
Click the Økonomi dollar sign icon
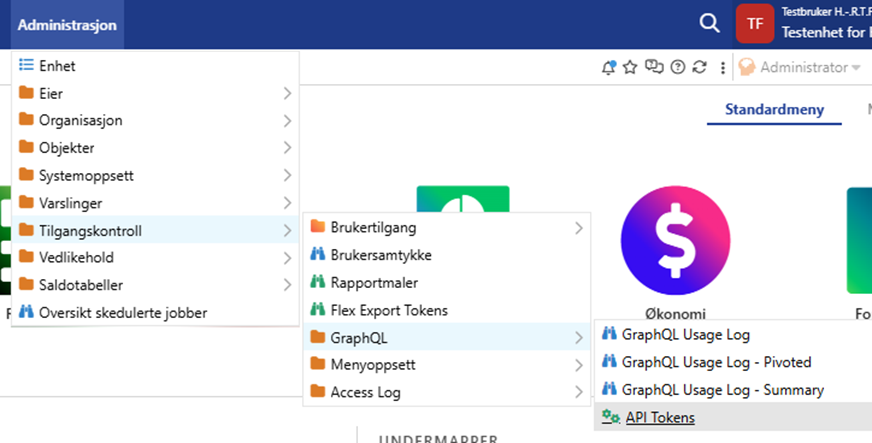667,239
